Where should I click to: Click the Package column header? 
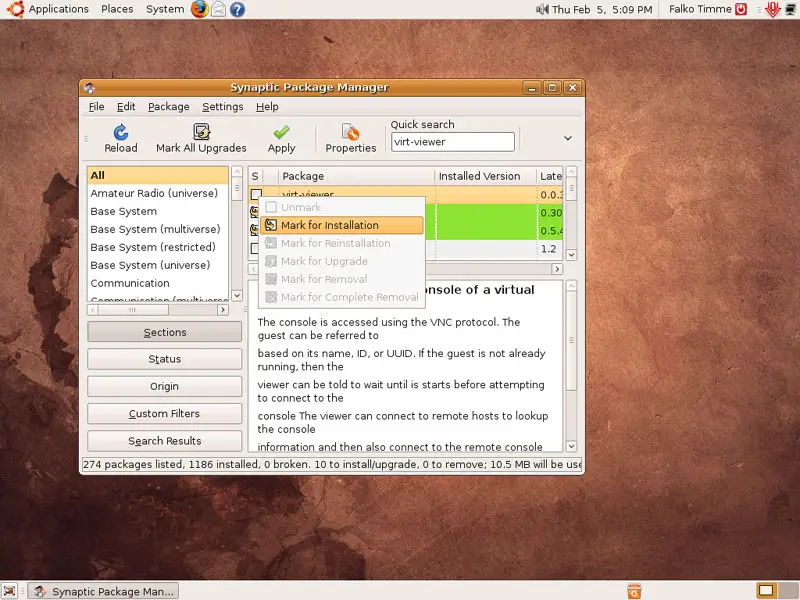click(357, 176)
